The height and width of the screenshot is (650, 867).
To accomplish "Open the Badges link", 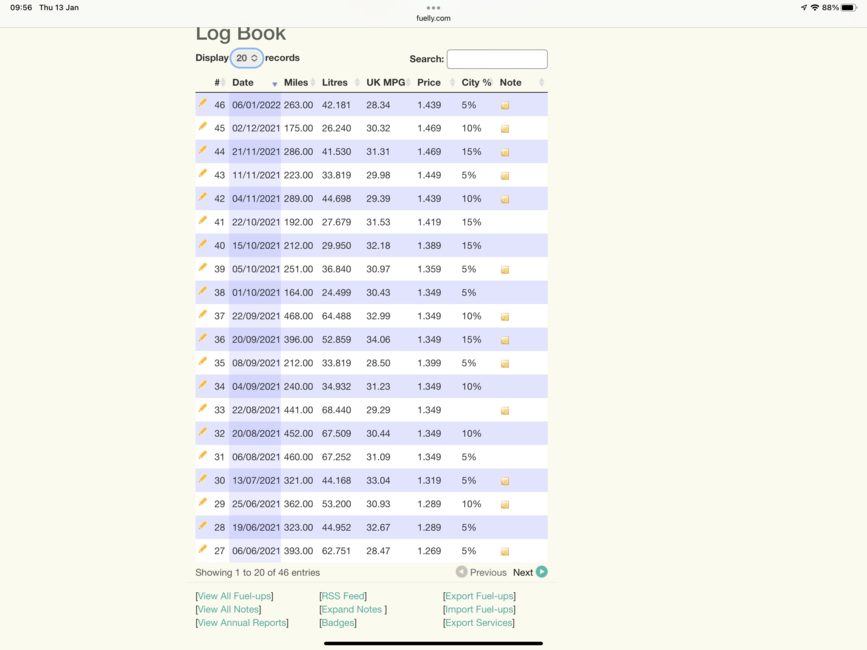I will pyautogui.click(x=338, y=622).
